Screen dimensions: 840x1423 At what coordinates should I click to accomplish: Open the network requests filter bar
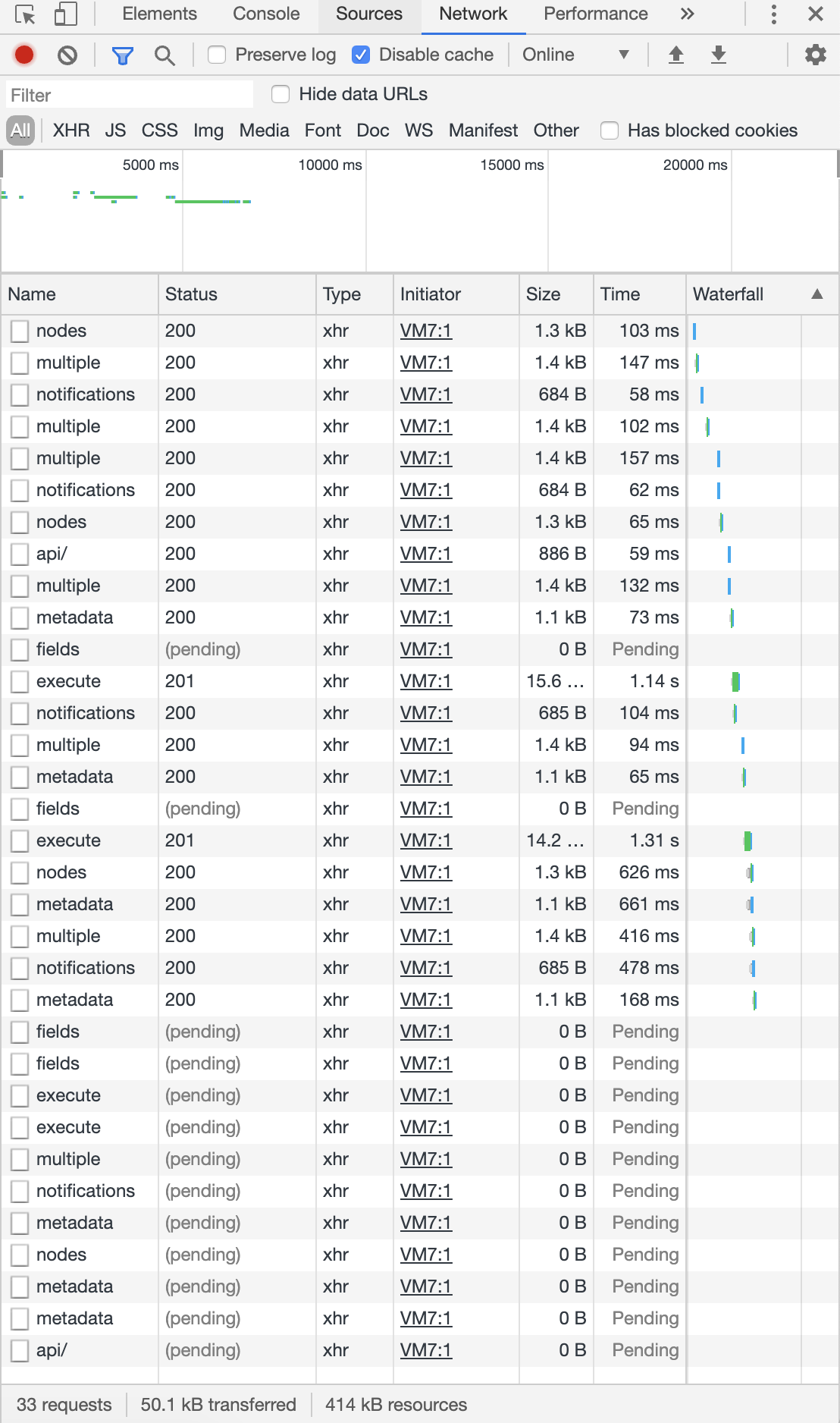123,55
